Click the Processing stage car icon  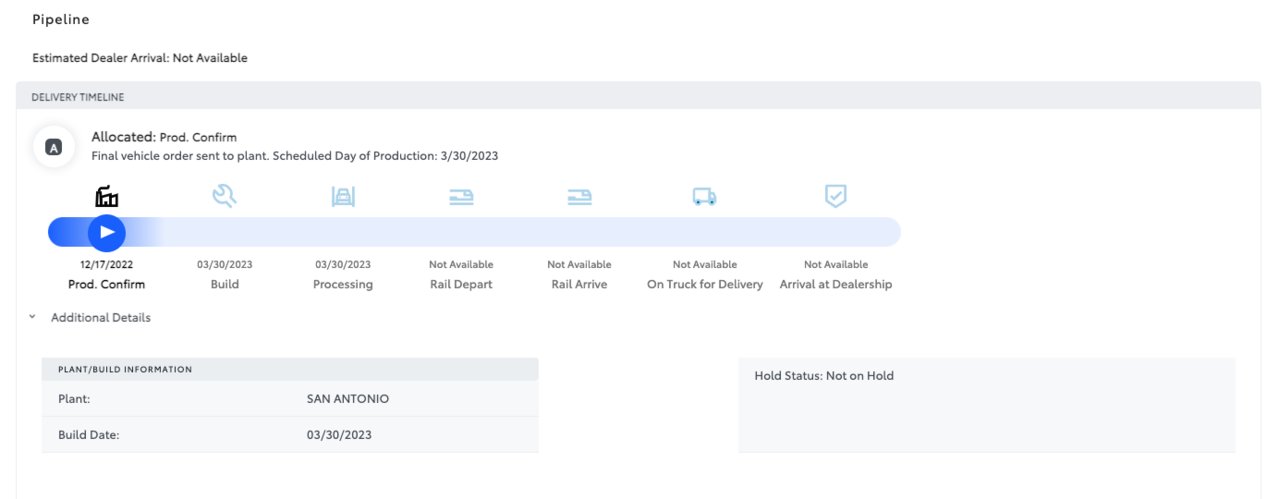[343, 197]
